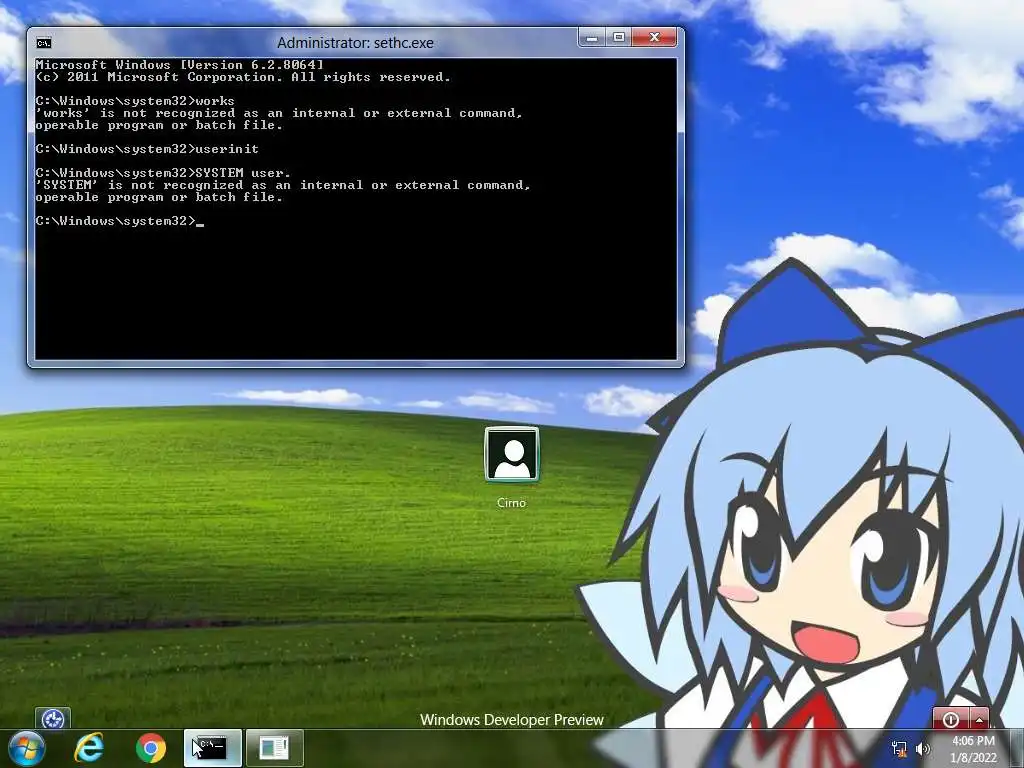Open the Ease of Access button
This screenshot has height=768, width=1024.
pos(53,719)
